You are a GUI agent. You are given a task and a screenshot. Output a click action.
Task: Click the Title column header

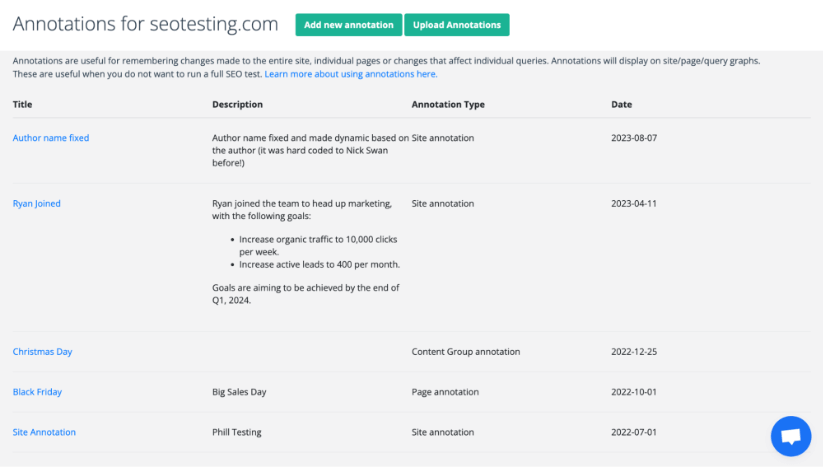[22, 104]
